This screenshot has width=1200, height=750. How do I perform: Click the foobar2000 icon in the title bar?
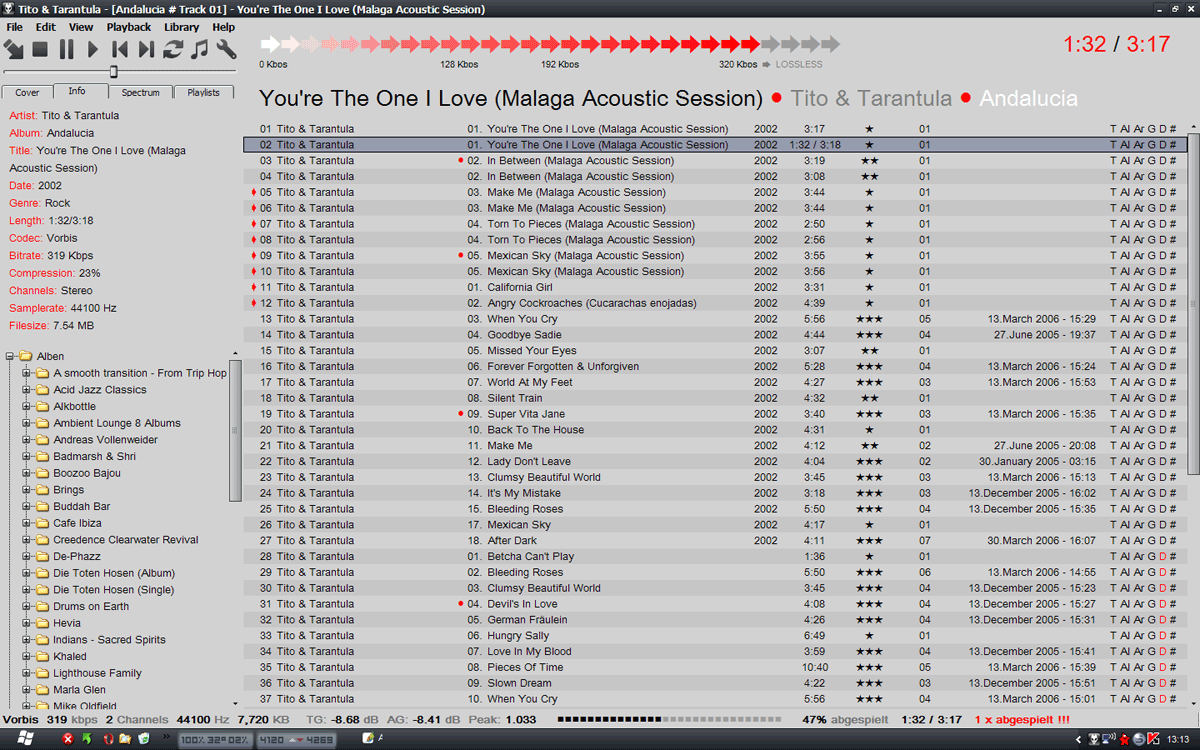8,9
